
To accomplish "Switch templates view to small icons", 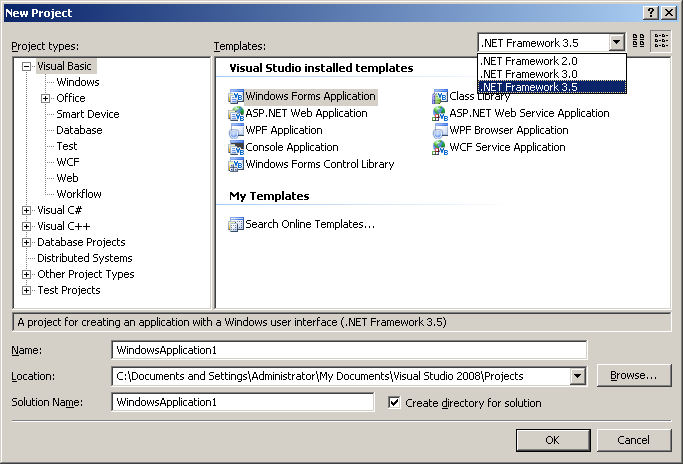I will point(661,41).
